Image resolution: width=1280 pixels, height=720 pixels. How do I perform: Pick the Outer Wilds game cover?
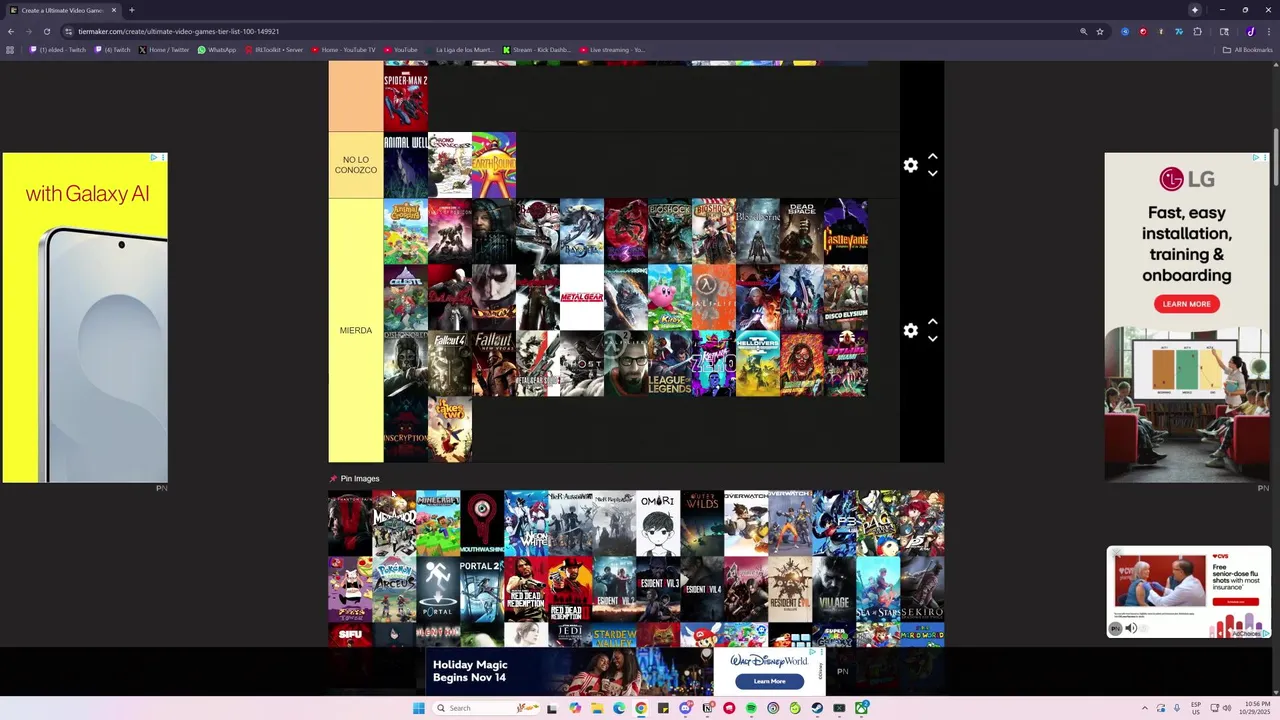click(702, 523)
